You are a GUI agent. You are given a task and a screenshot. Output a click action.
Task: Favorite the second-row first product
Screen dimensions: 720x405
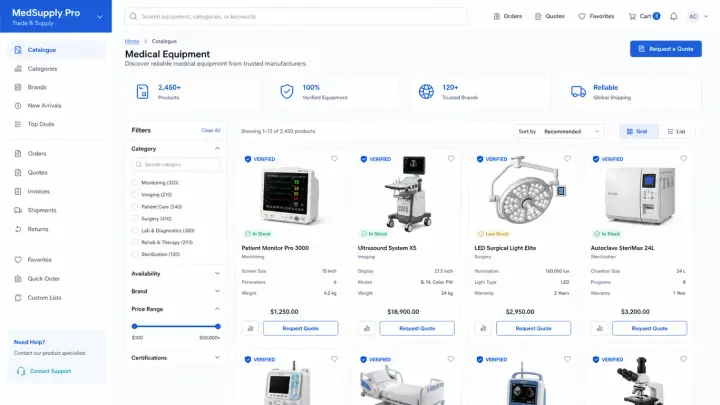point(334,359)
